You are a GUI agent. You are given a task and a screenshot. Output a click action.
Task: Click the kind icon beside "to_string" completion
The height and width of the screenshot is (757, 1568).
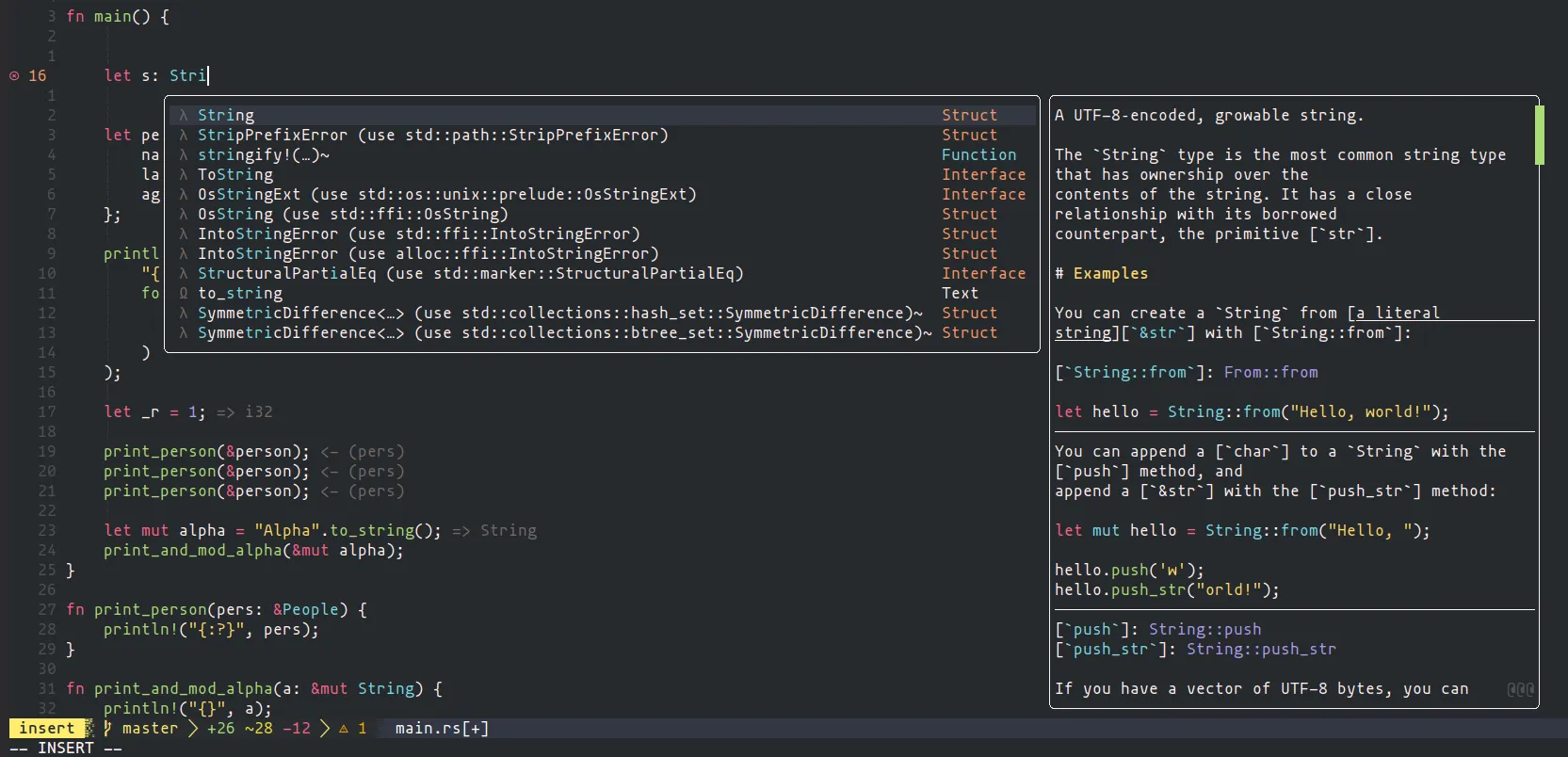[184, 293]
